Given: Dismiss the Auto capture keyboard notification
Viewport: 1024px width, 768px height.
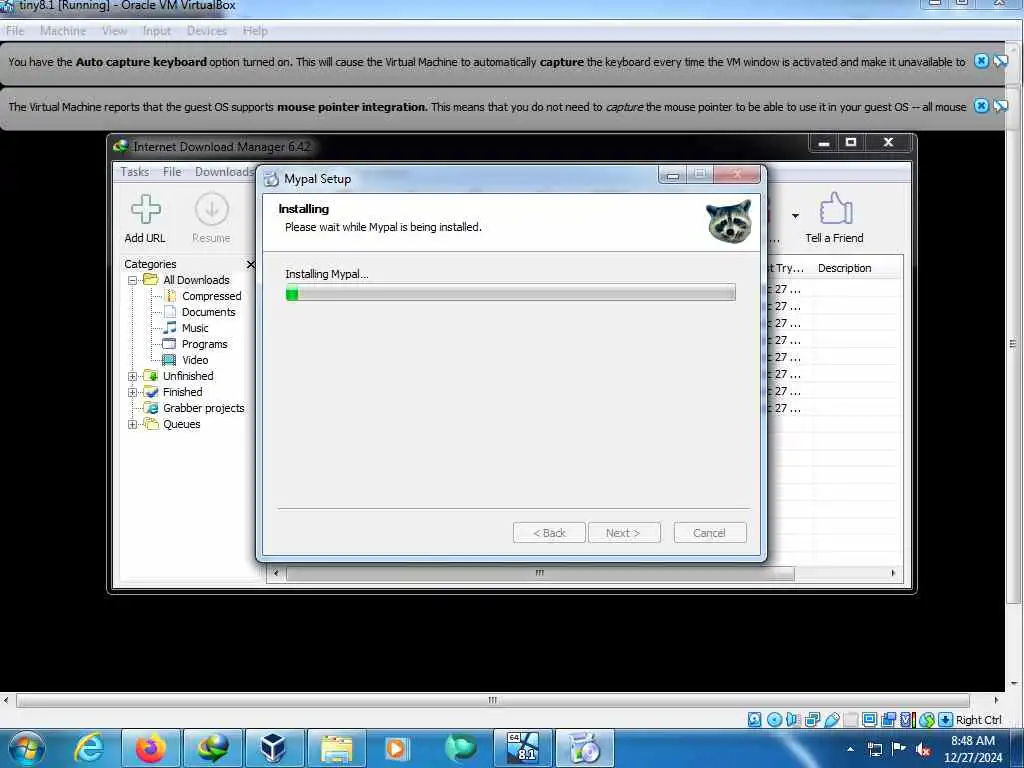Looking at the screenshot, I should tap(981, 61).
